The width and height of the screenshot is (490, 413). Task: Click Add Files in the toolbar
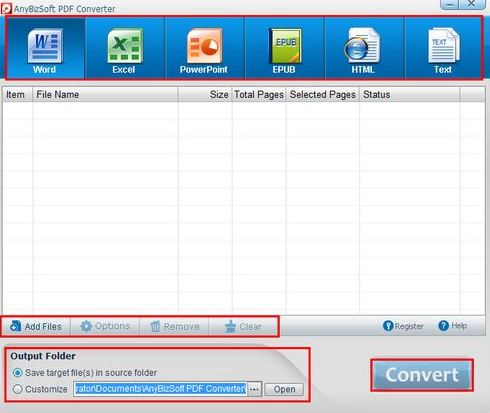pyautogui.click(x=36, y=326)
